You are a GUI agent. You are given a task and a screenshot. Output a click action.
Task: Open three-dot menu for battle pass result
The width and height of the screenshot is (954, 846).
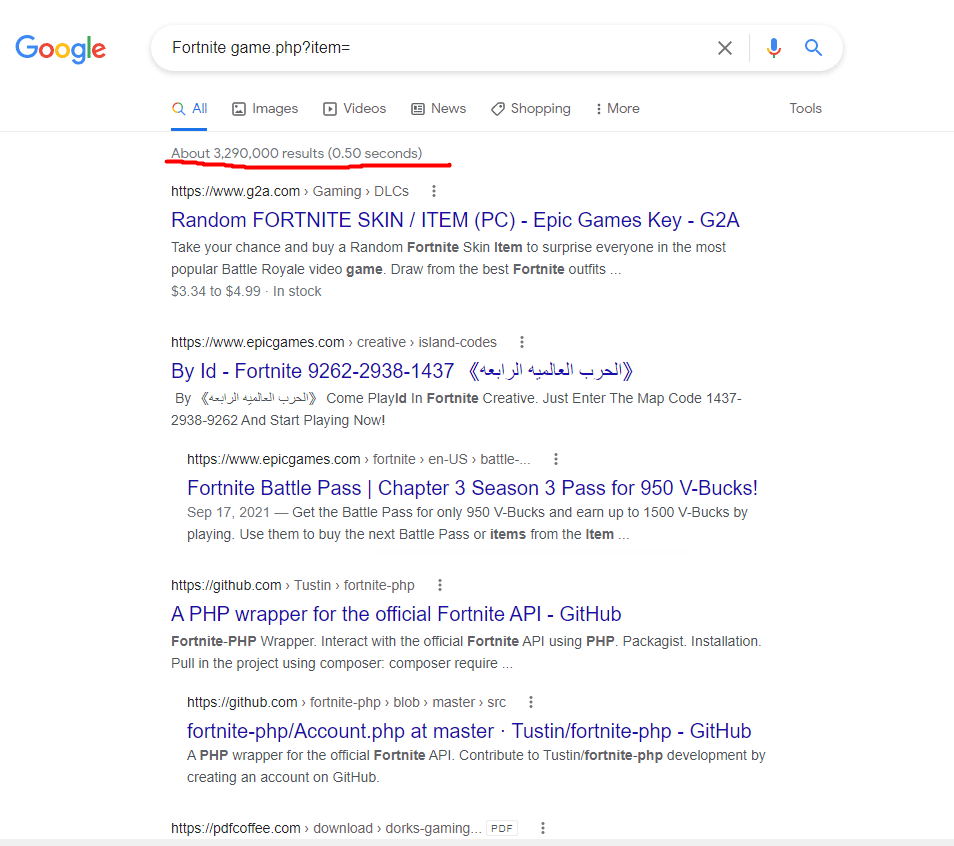555,459
